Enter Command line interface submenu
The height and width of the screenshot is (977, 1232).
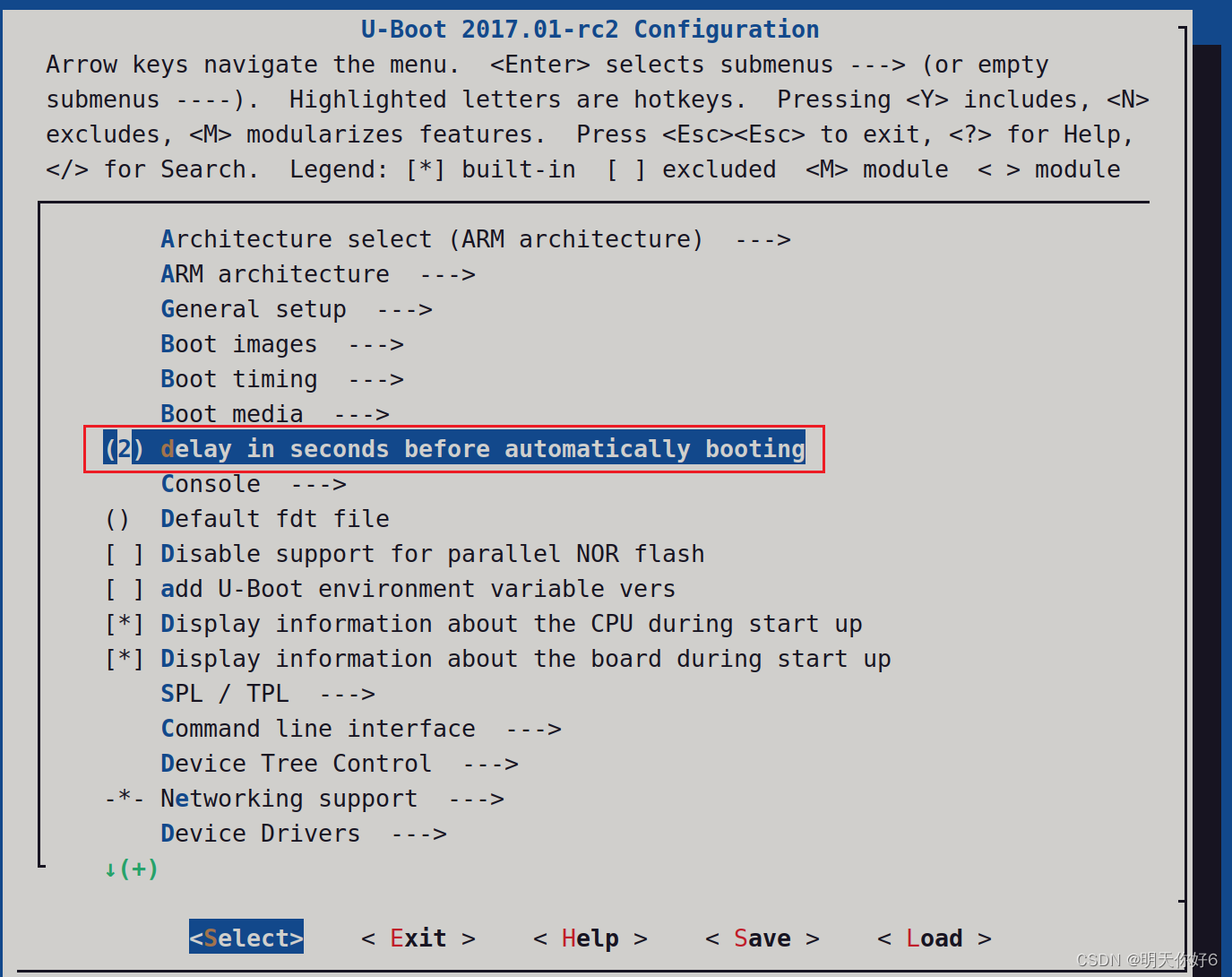tap(317, 729)
